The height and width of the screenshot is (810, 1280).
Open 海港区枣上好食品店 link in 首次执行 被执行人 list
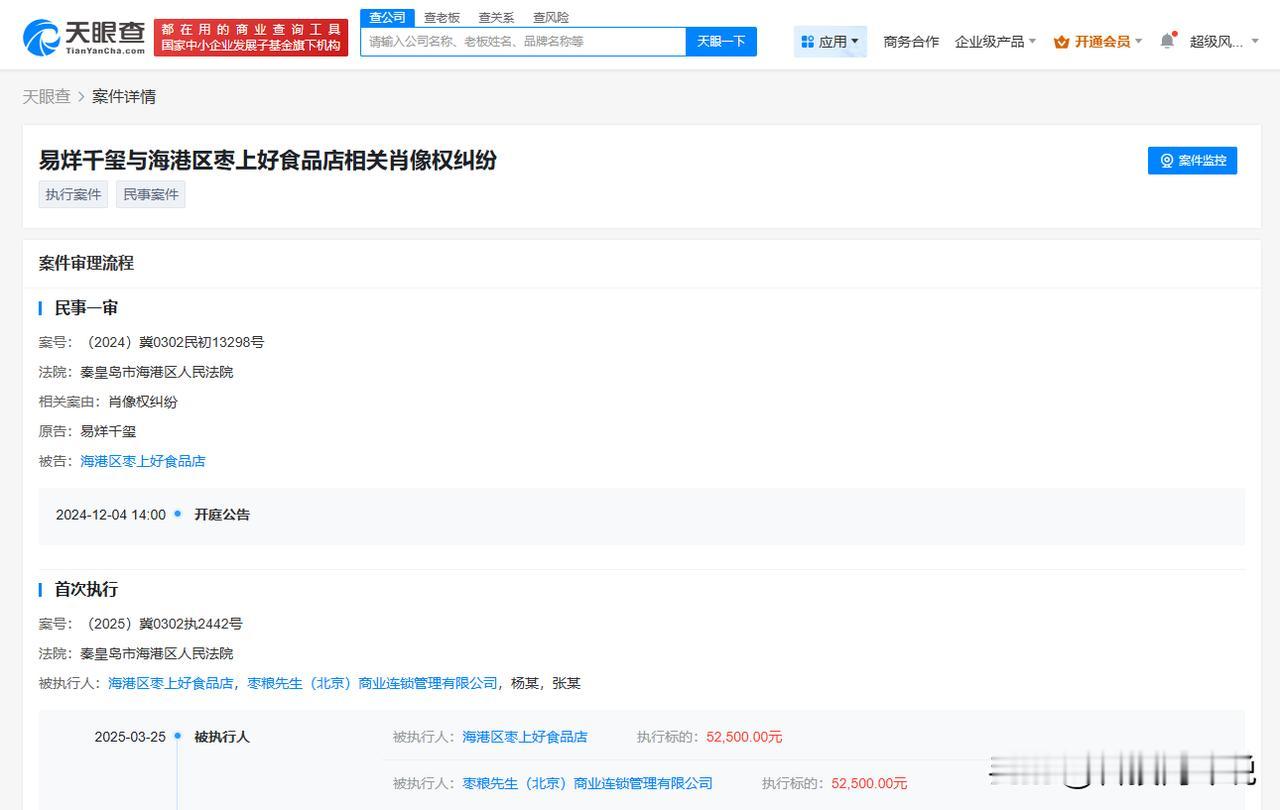[171, 683]
